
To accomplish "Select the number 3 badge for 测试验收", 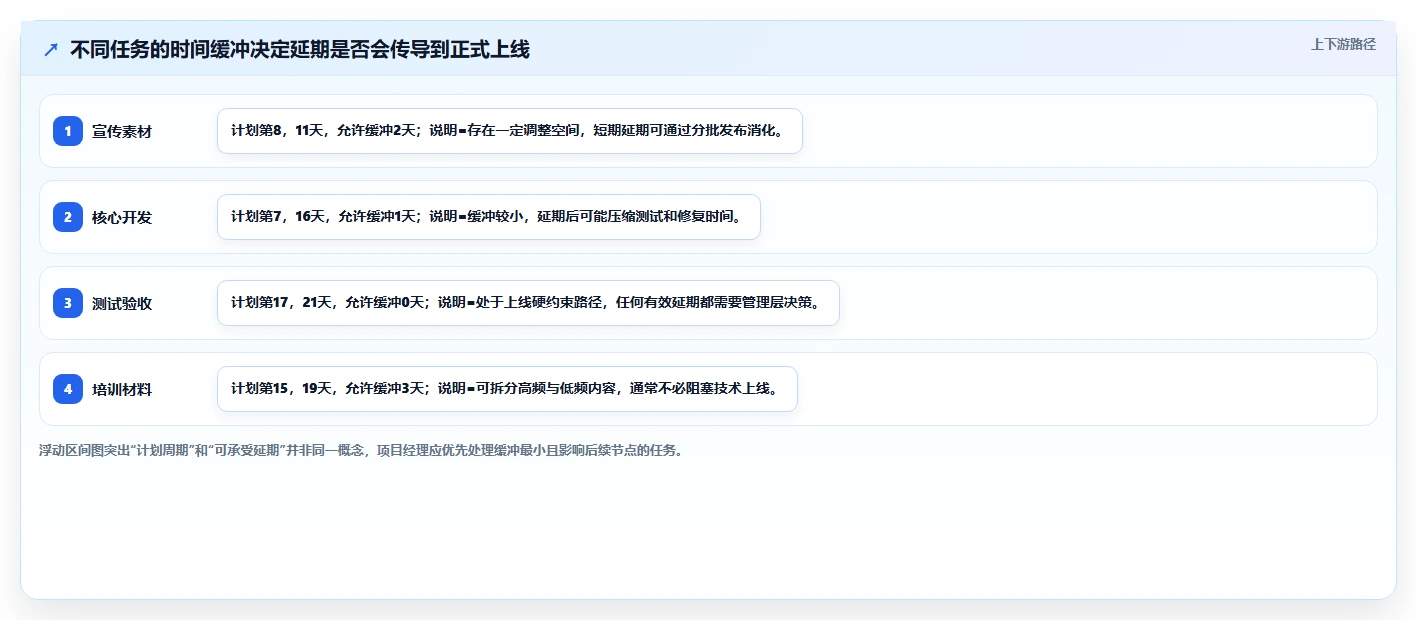I will coord(68,303).
